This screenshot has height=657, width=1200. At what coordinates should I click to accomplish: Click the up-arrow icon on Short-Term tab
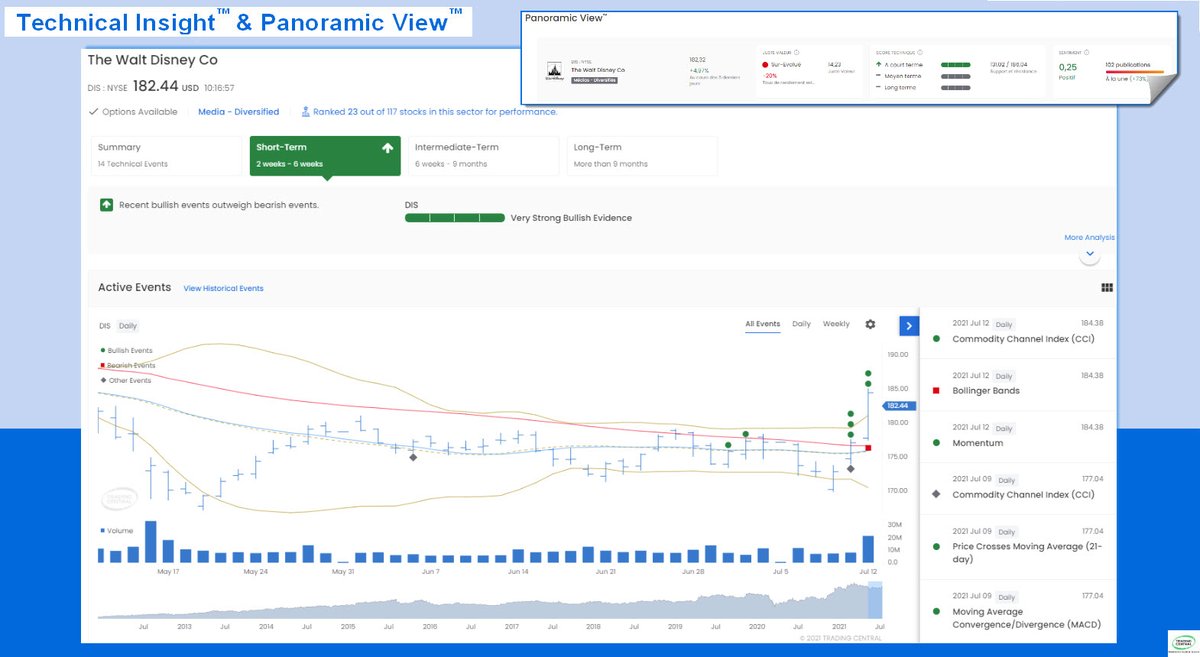tap(387, 148)
